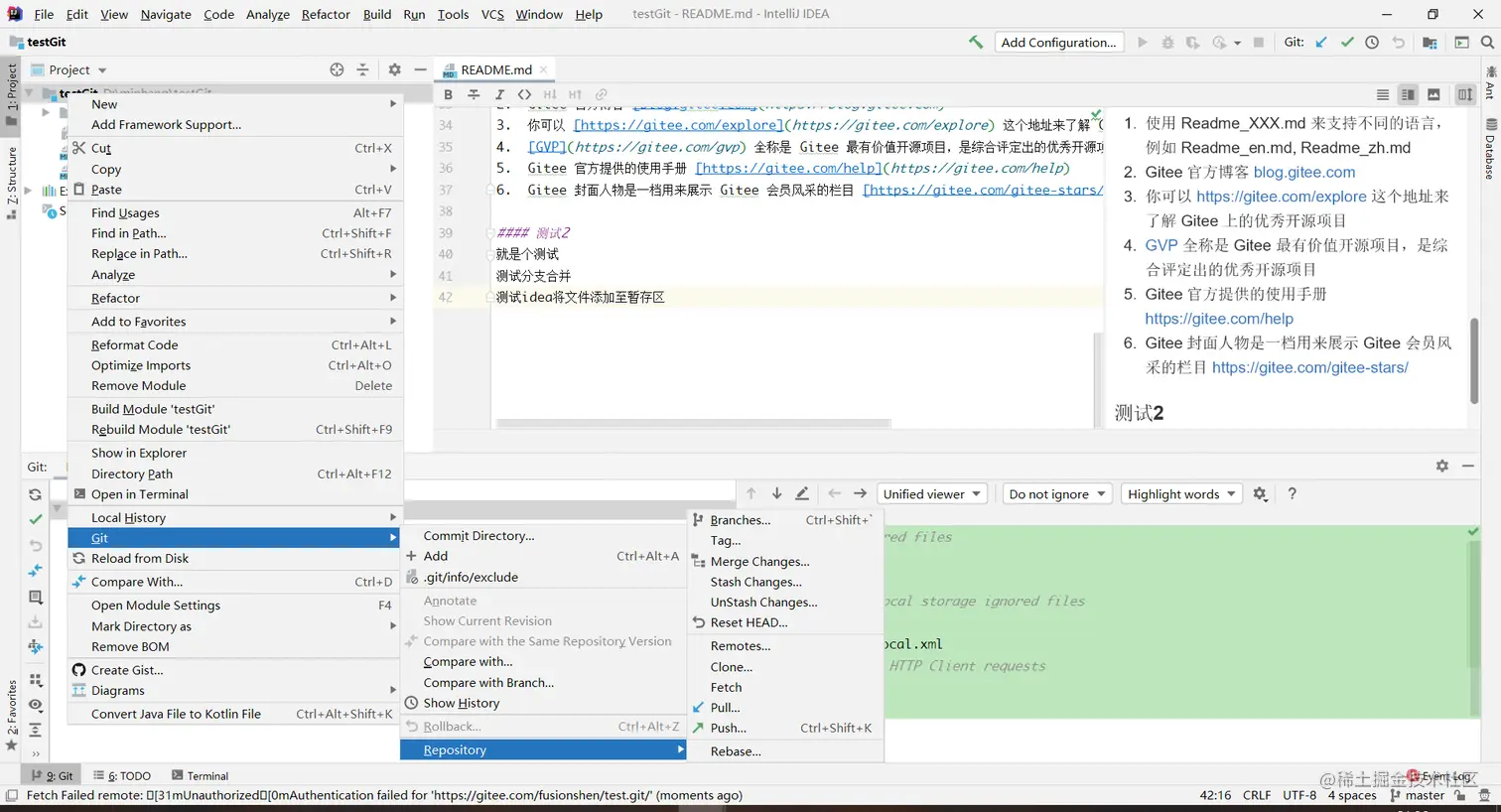
Task: Open diff settings gear icon
Action: [x=1260, y=493]
